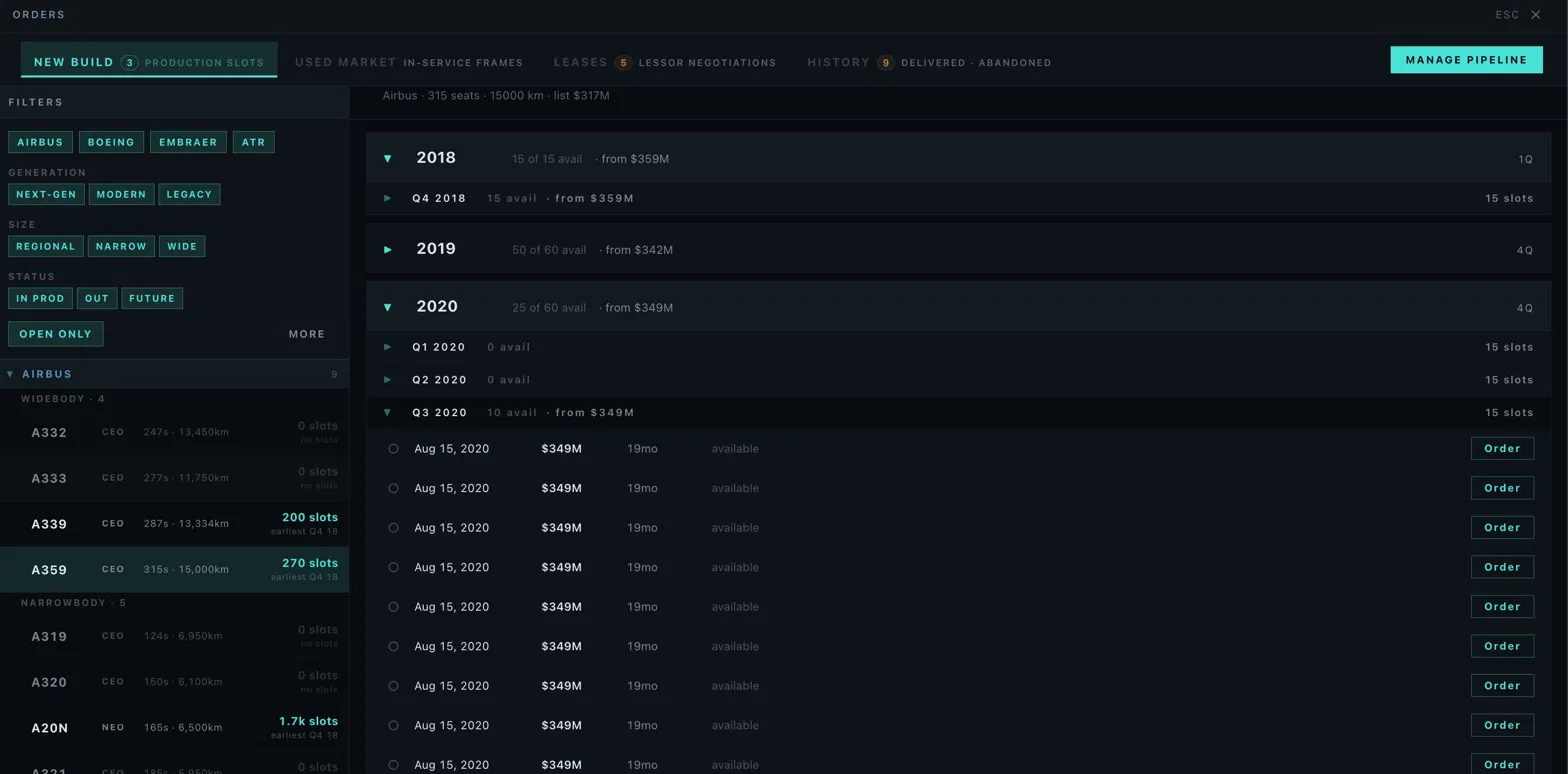The width and height of the screenshot is (1568, 774).
Task: Switch to the New Build tab
Action: [149, 62]
